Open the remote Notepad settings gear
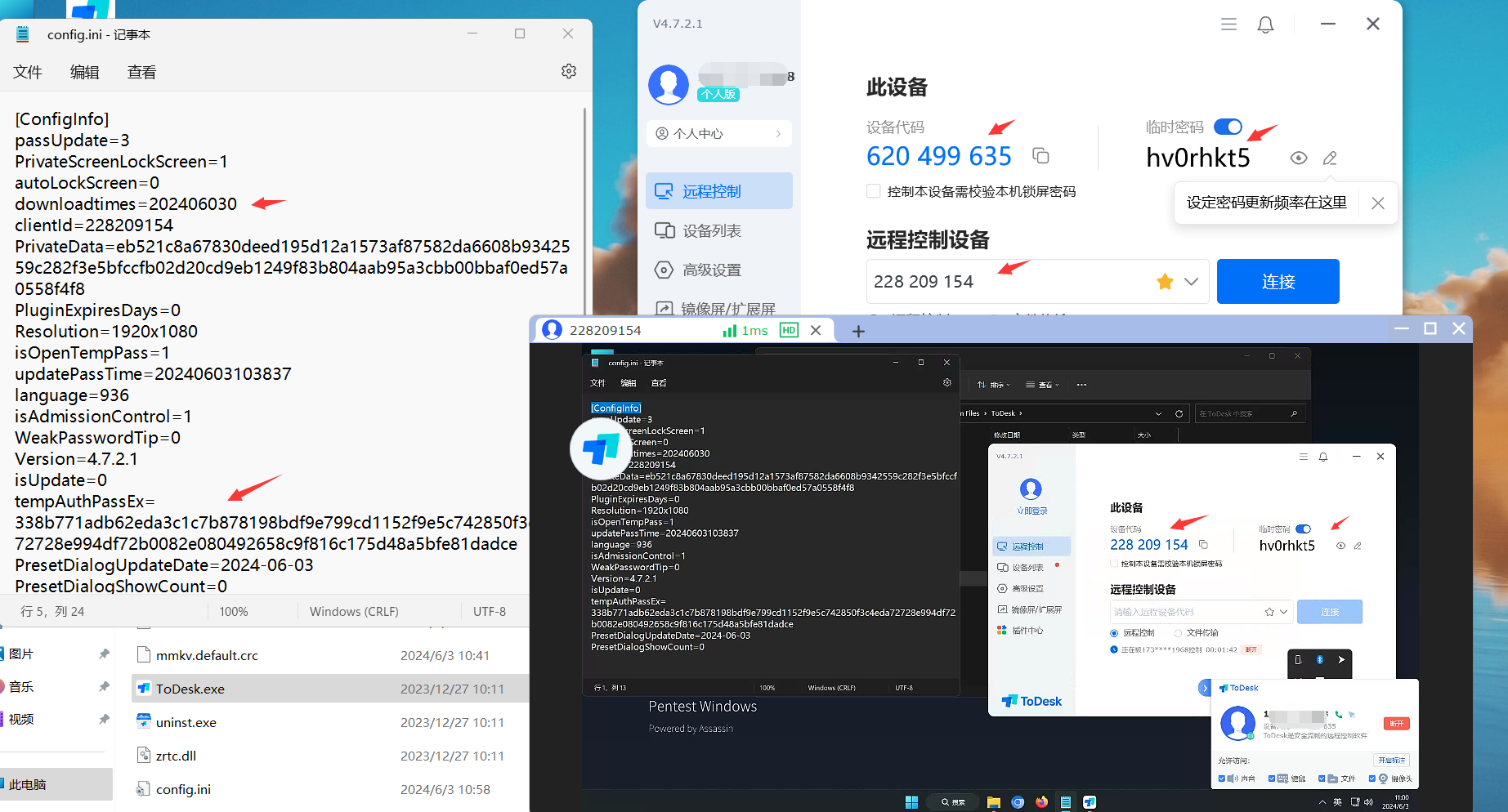Viewport: 1508px width, 812px height. pos(947,382)
